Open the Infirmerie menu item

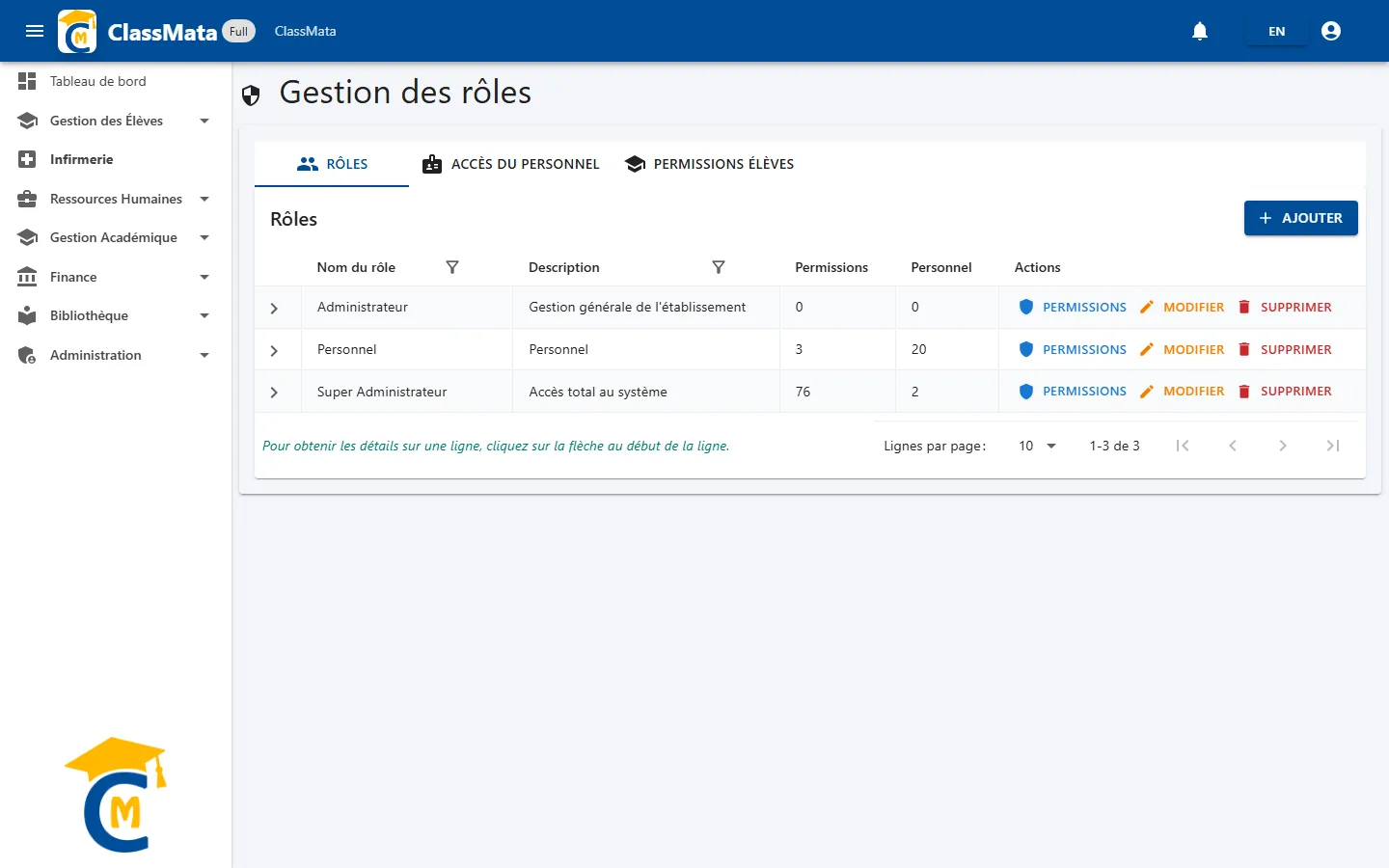116,159
